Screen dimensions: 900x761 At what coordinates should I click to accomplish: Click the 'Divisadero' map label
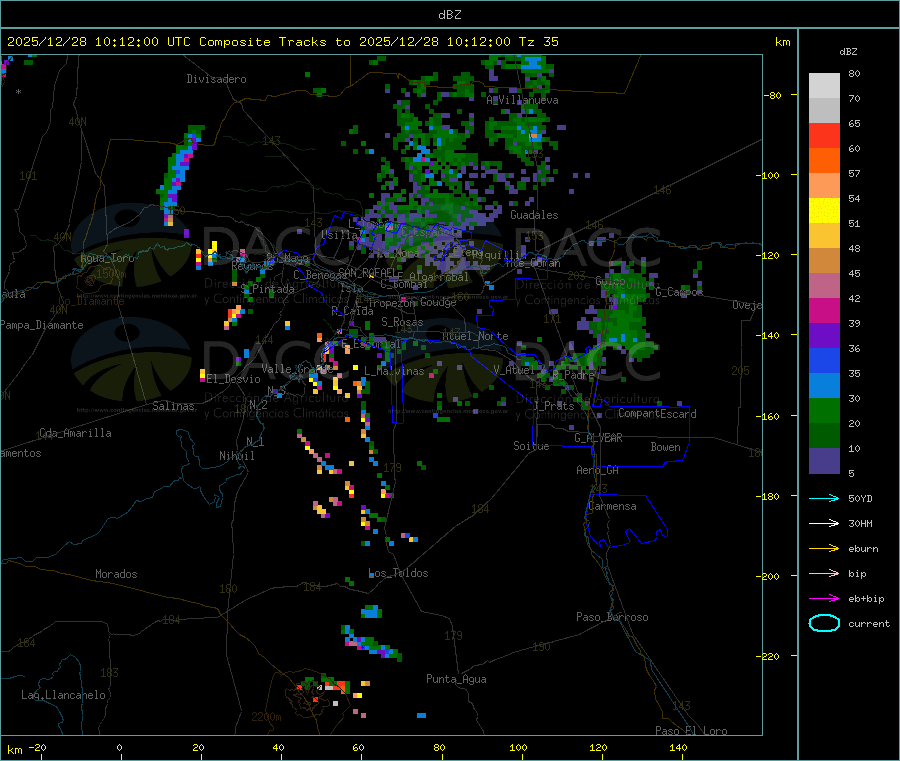coord(216,79)
